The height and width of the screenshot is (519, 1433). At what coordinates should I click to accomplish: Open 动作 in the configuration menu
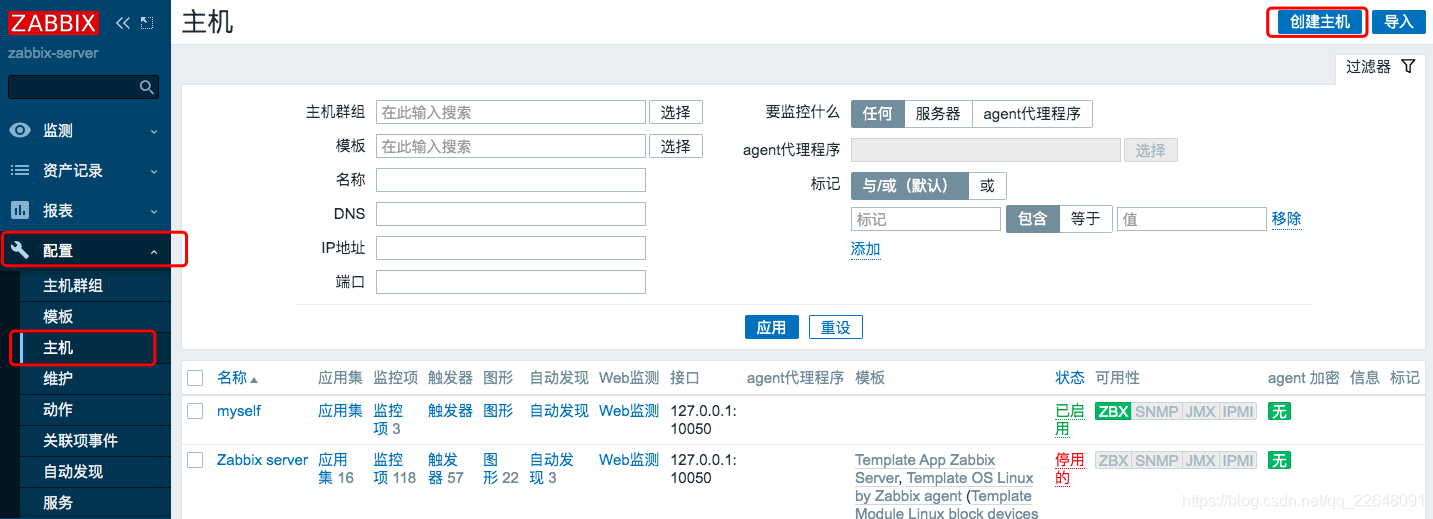point(95,409)
